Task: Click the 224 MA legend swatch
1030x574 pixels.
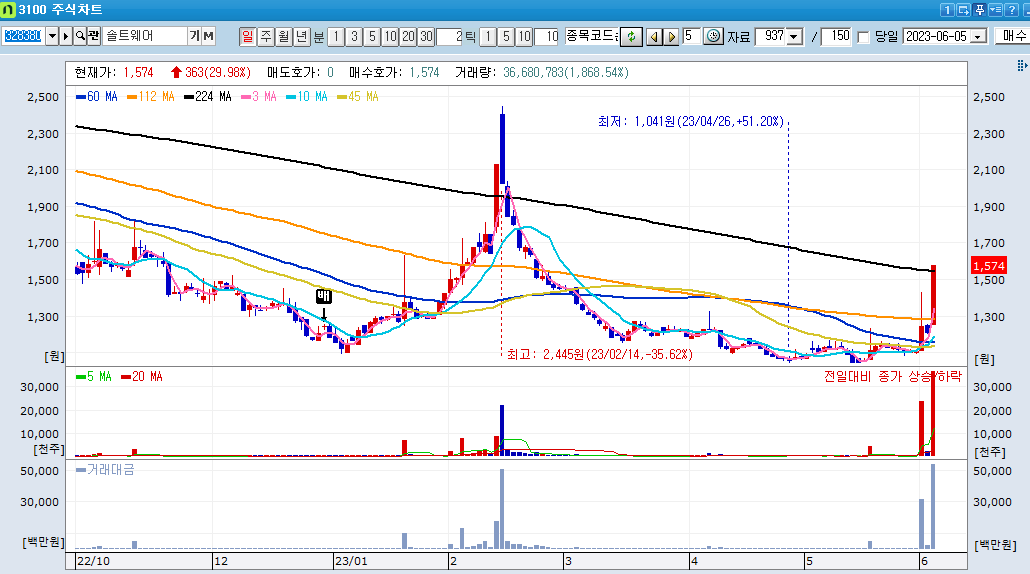Action: pos(189,97)
